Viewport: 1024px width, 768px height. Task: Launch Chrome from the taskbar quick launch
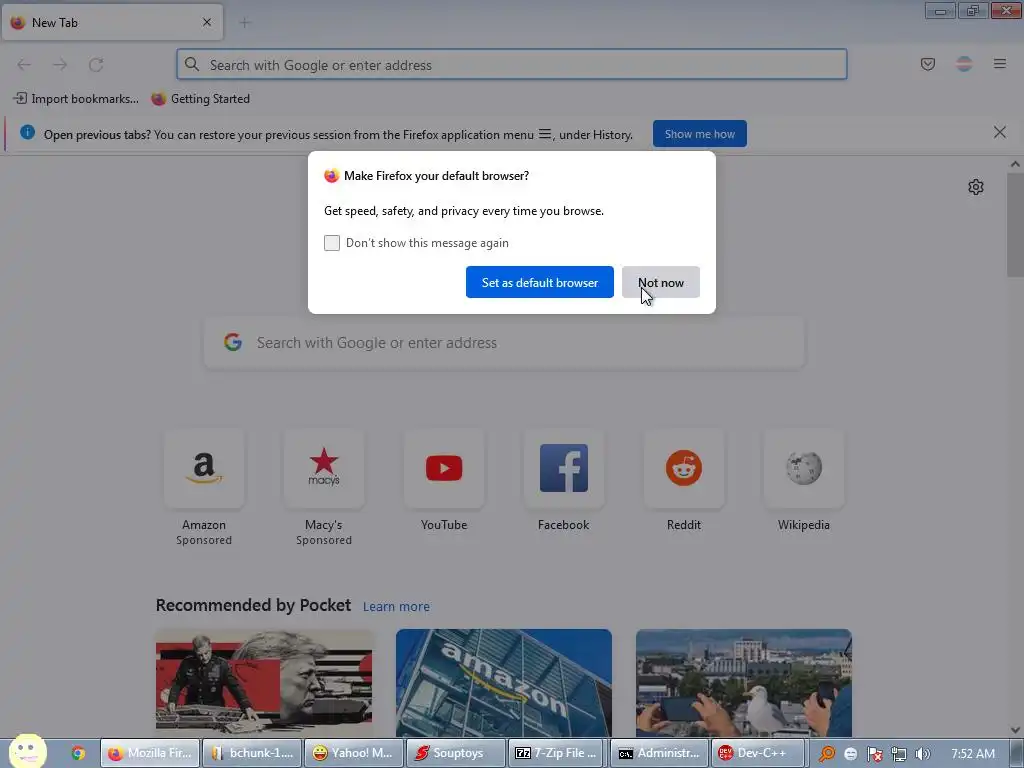[78, 753]
